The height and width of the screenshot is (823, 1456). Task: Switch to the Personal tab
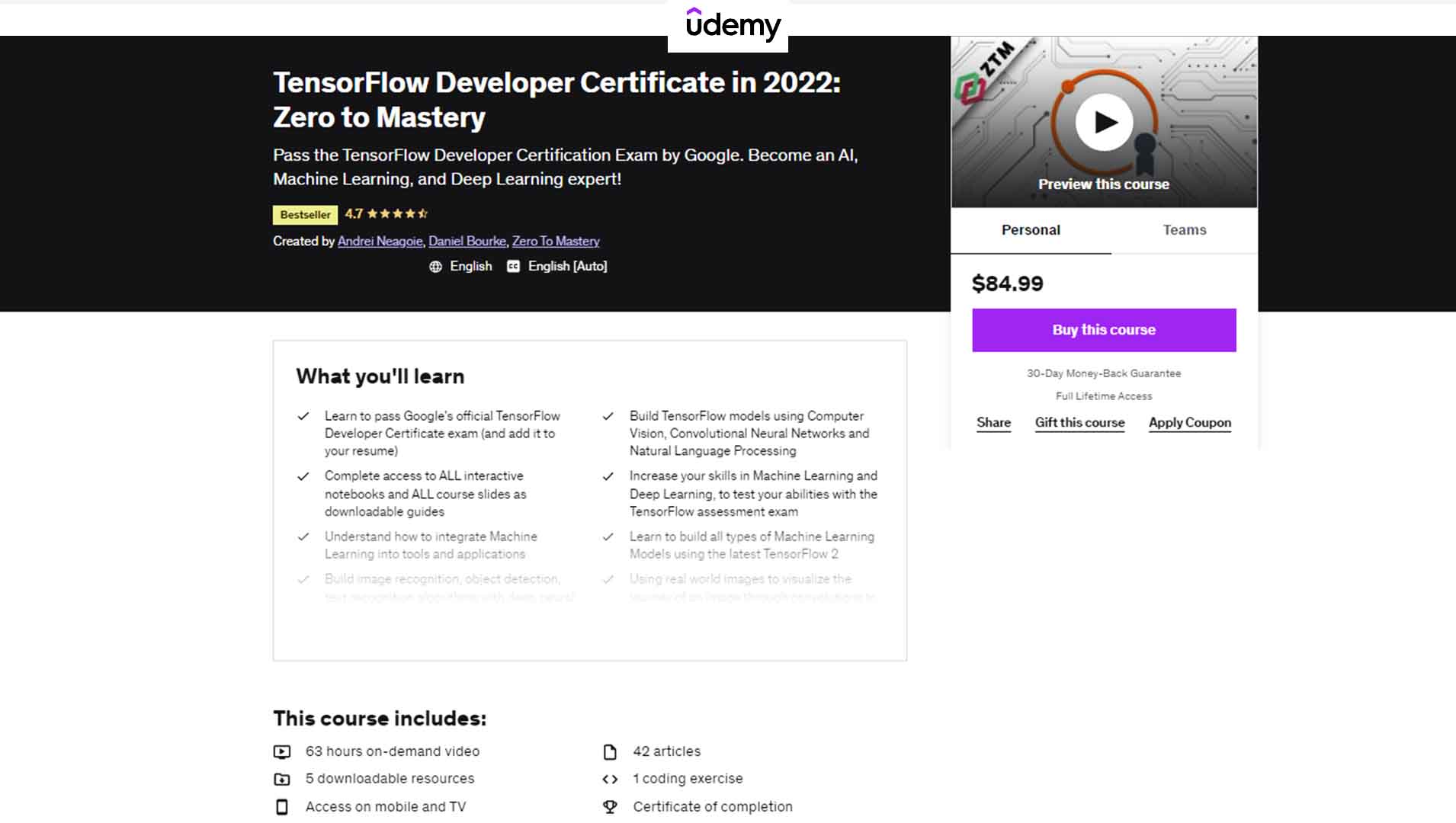tap(1031, 230)
